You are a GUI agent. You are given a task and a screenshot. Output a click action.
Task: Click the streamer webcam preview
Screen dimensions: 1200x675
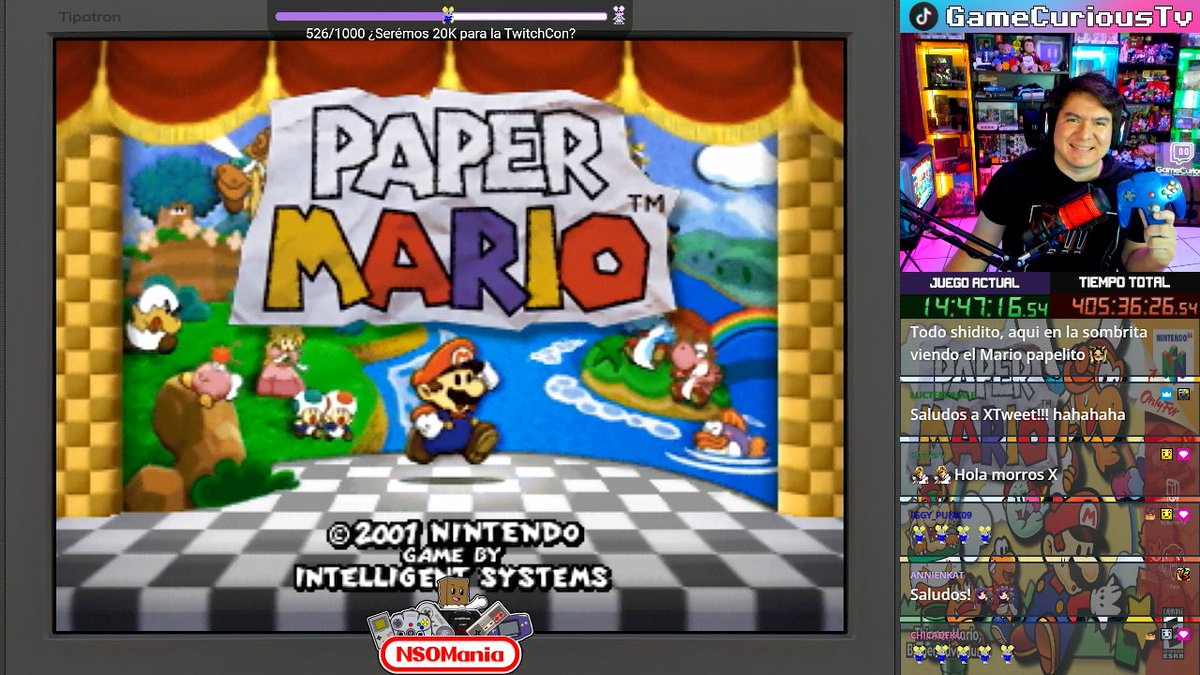coord(1050,150)
